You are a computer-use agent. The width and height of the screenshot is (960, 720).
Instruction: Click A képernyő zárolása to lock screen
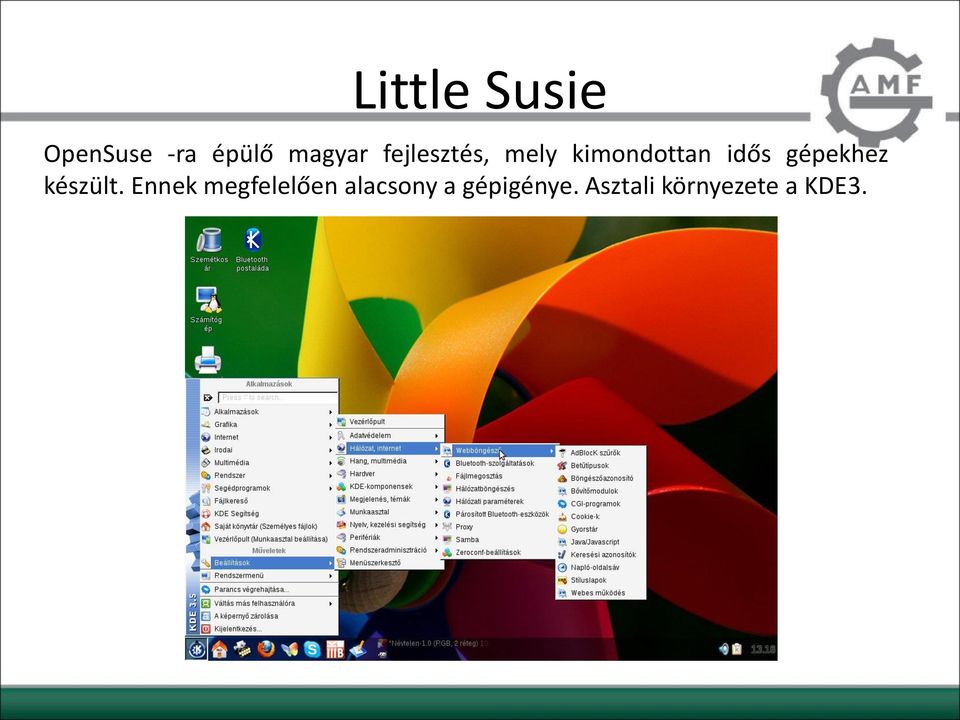coord(269,616)
